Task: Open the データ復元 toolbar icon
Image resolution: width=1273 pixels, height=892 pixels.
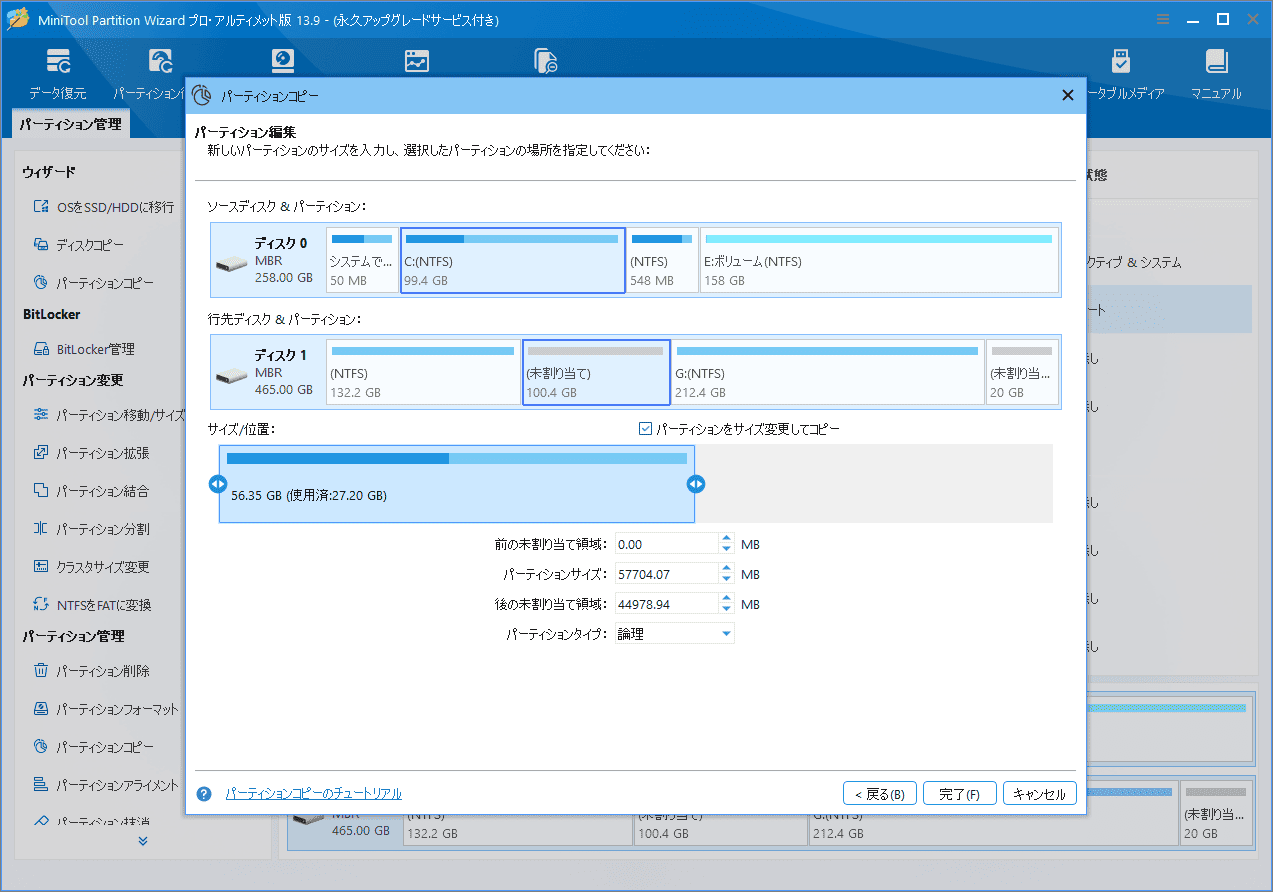Action: coord(58,62)
